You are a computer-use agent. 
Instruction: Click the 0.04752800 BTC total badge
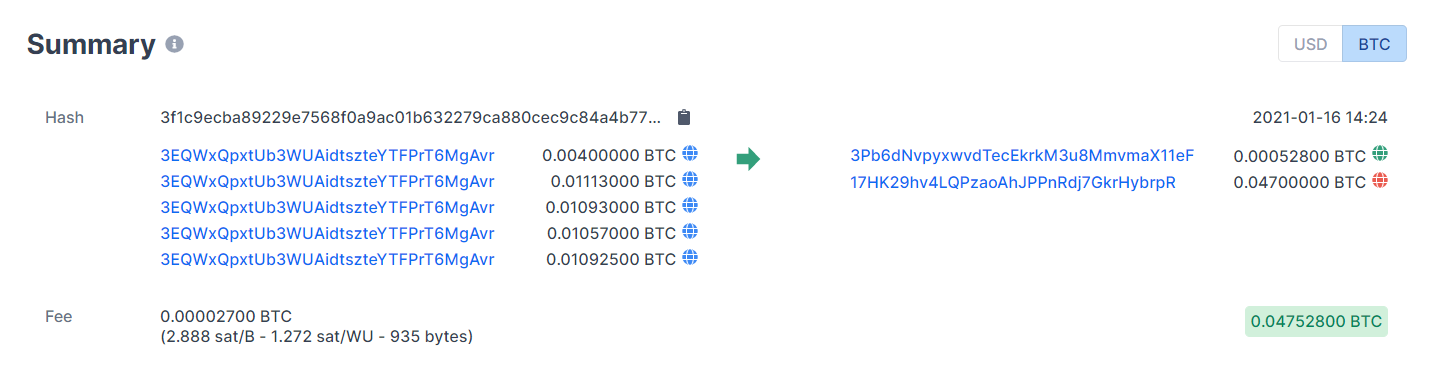click(x=1316, y=322)
